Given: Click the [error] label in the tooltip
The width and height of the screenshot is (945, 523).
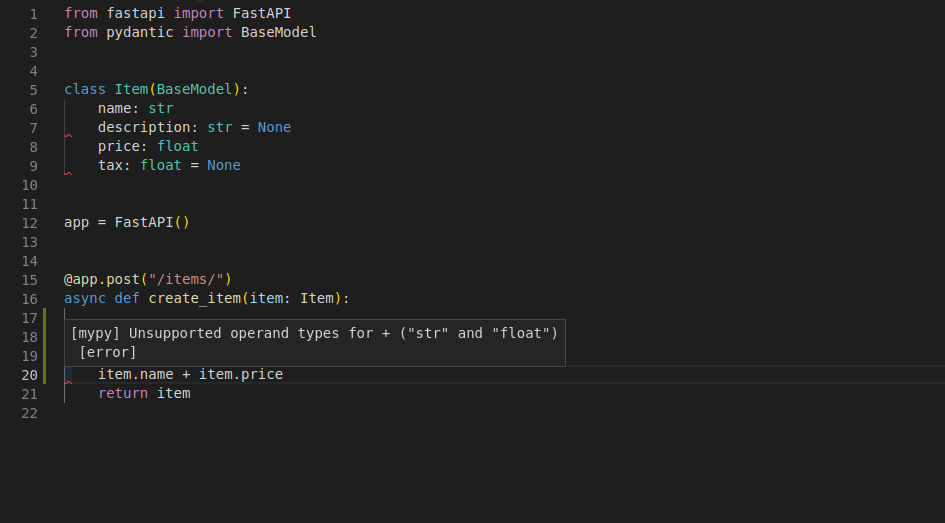Looking at the screenshot, I should click(108, 352).
